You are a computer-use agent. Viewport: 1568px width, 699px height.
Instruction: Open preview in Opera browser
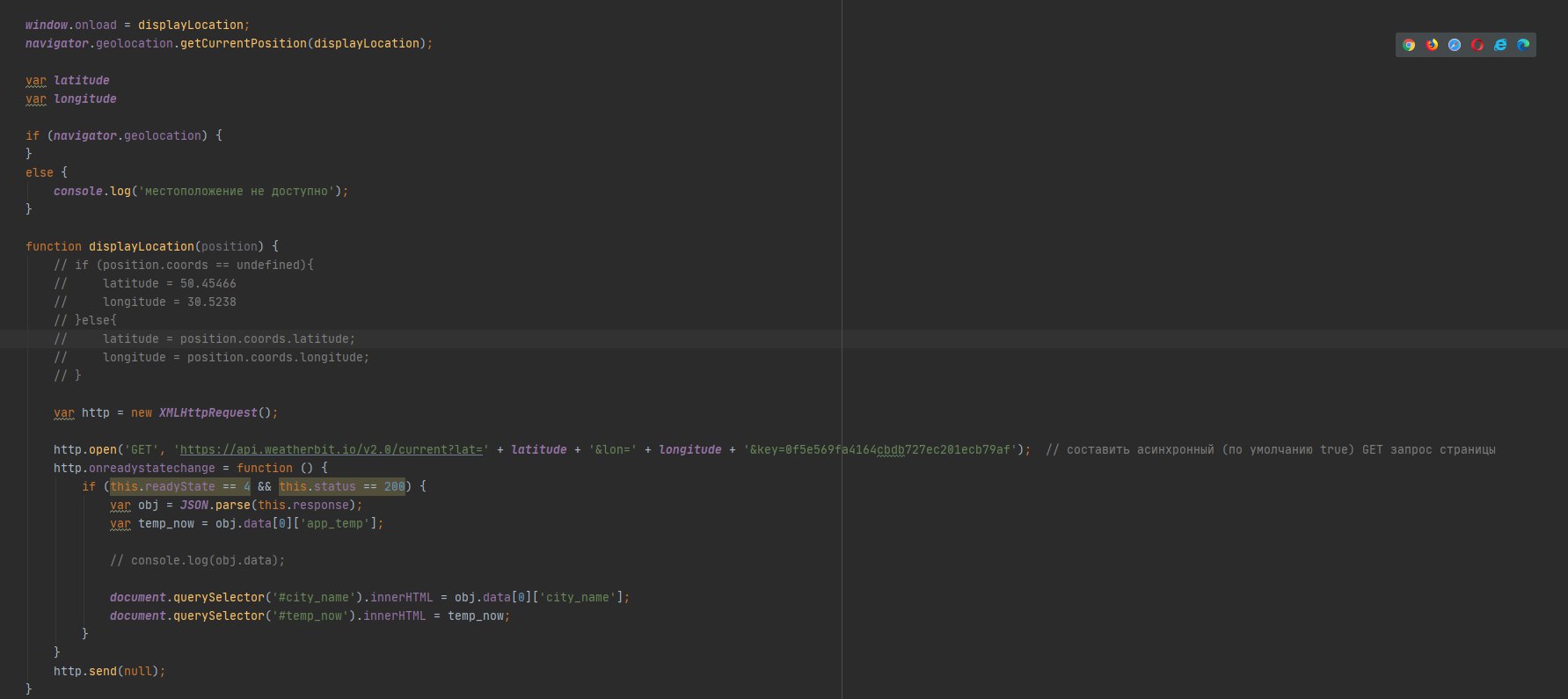1477,45
